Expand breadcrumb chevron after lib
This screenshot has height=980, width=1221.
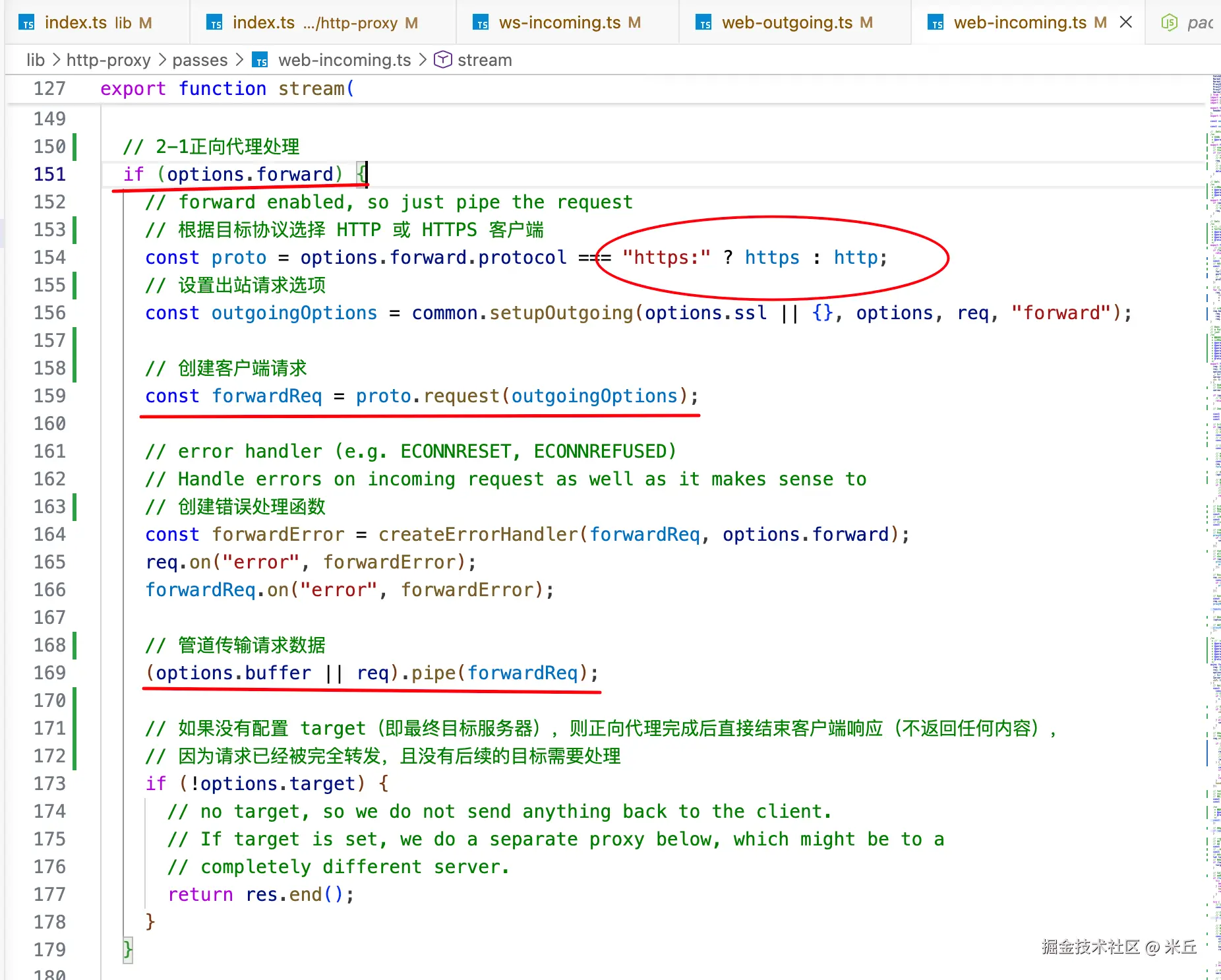click(x=56, y=60)
